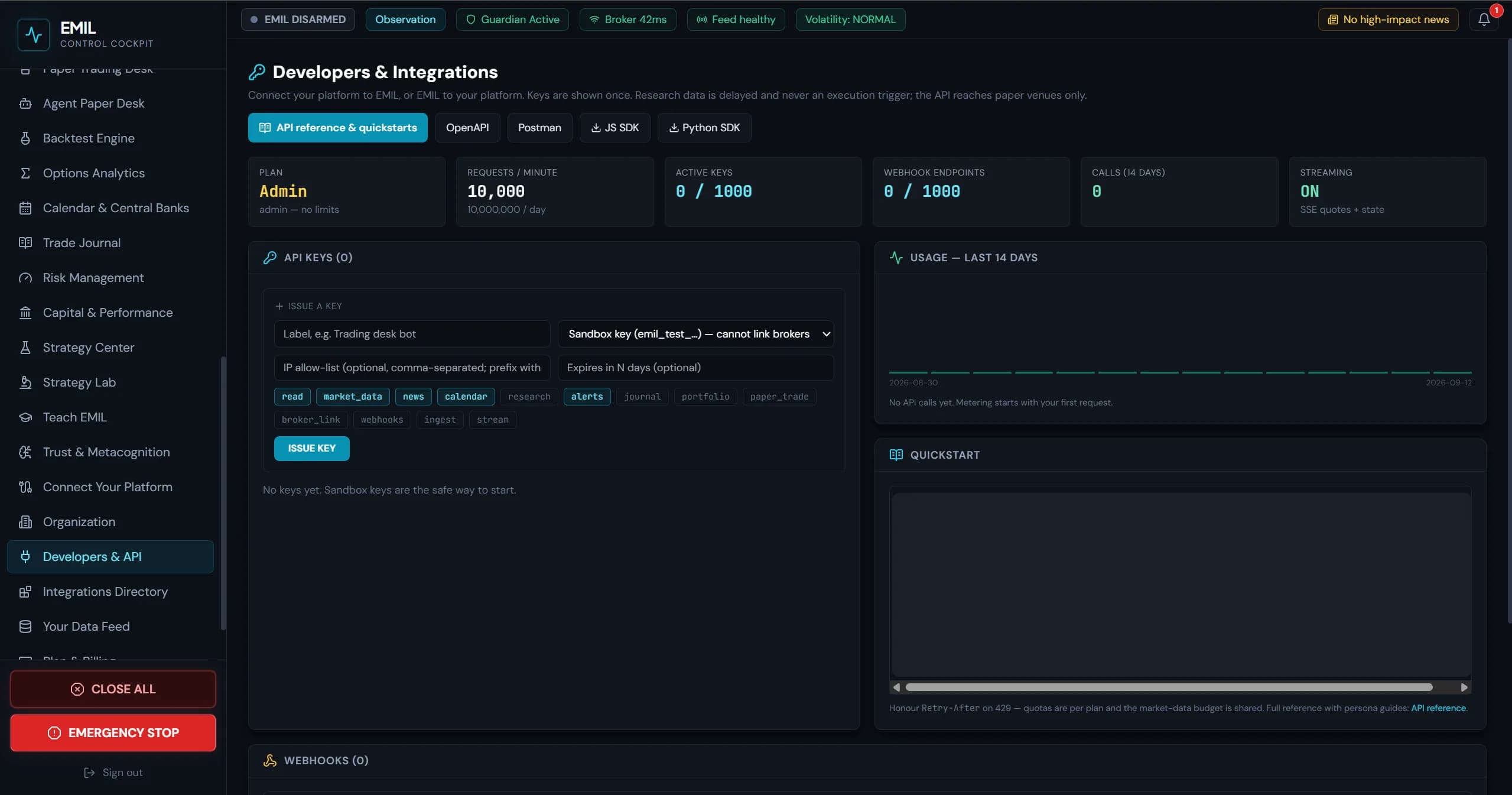Click the Risk Management gauge icon
This screenshot has width=1512, height=795.
pos(25,278)
